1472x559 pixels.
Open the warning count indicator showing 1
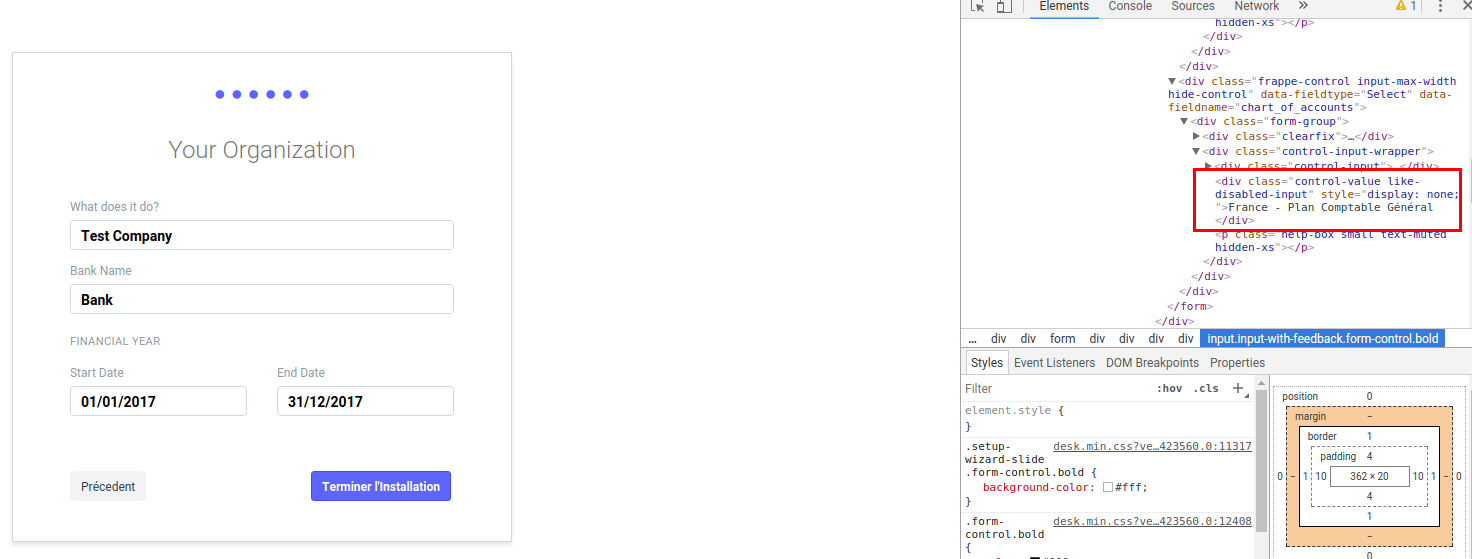(x=1406, y=6)
